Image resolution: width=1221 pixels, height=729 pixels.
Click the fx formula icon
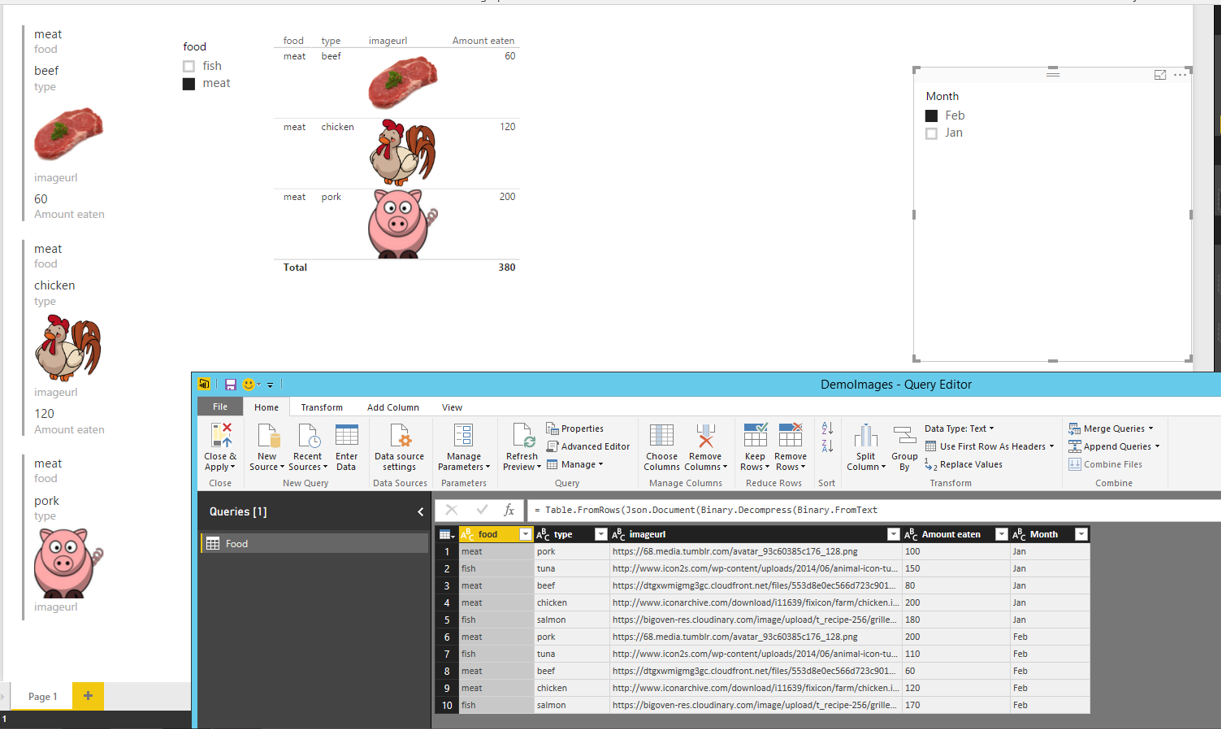[x=510, y=510]
